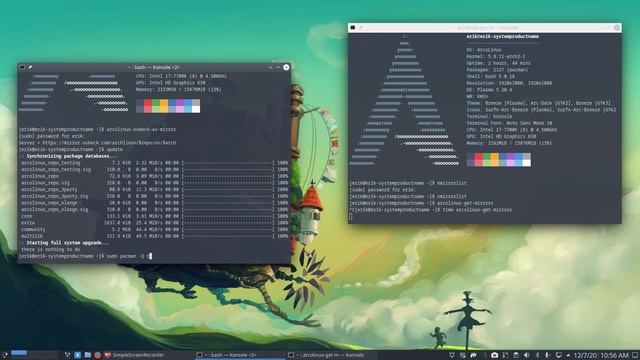Click the yellow swatch in the left terminal palette
Image resolution: width=640 pixels, height=360 pixels.
coord(164,106)
